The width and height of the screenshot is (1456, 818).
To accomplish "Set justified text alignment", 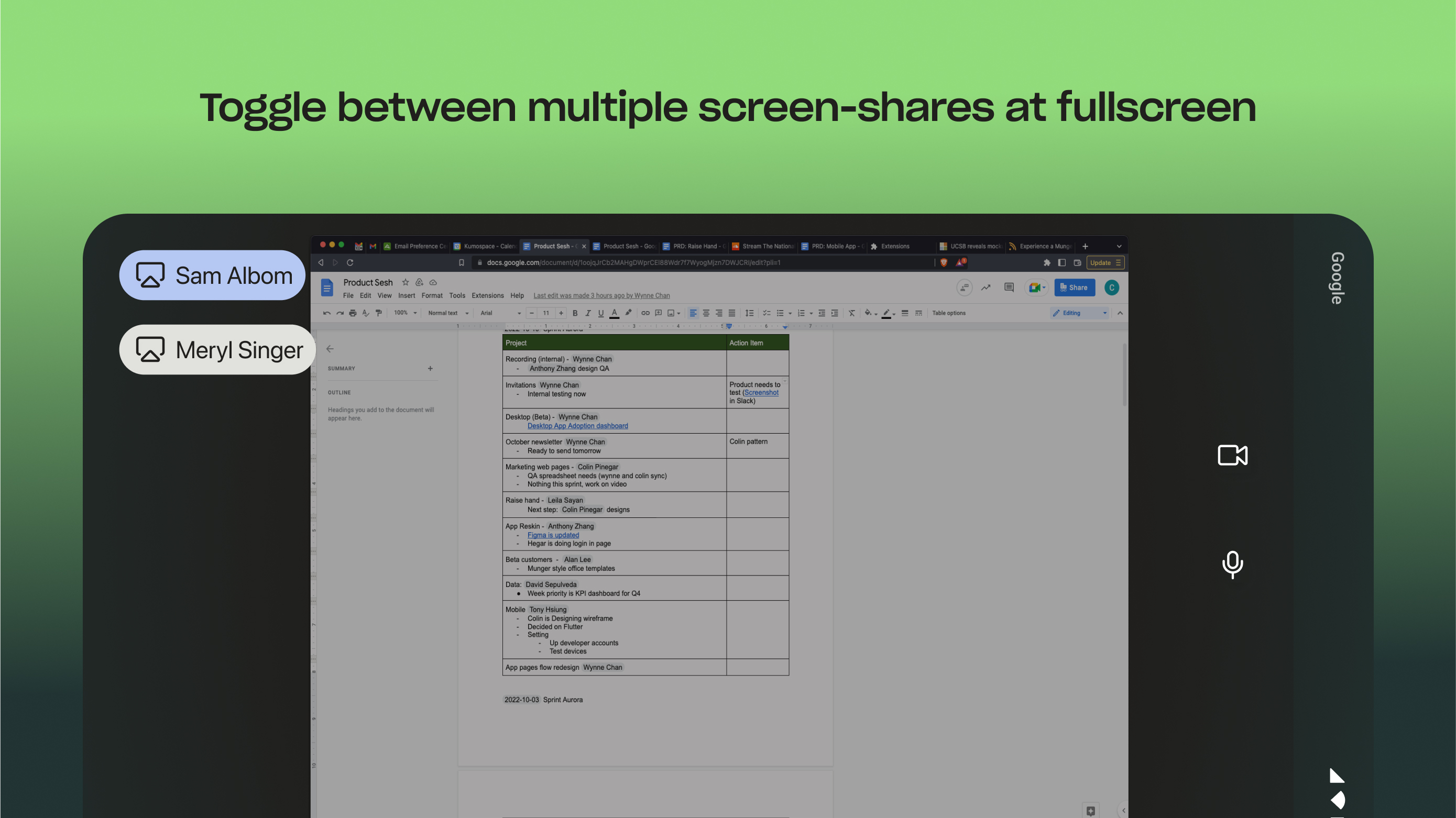I will 732,313.
